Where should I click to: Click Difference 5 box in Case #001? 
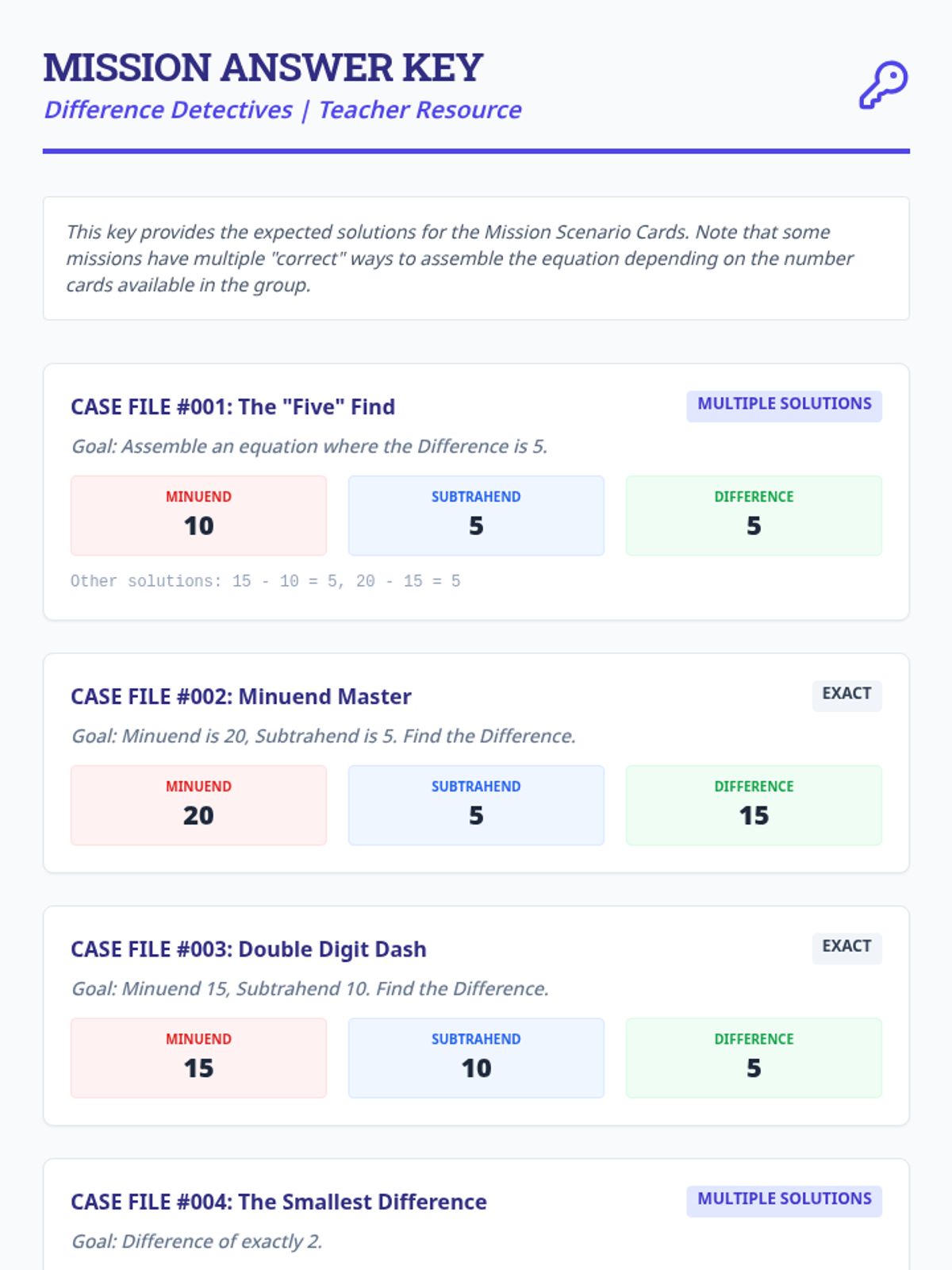pos(754,516)
